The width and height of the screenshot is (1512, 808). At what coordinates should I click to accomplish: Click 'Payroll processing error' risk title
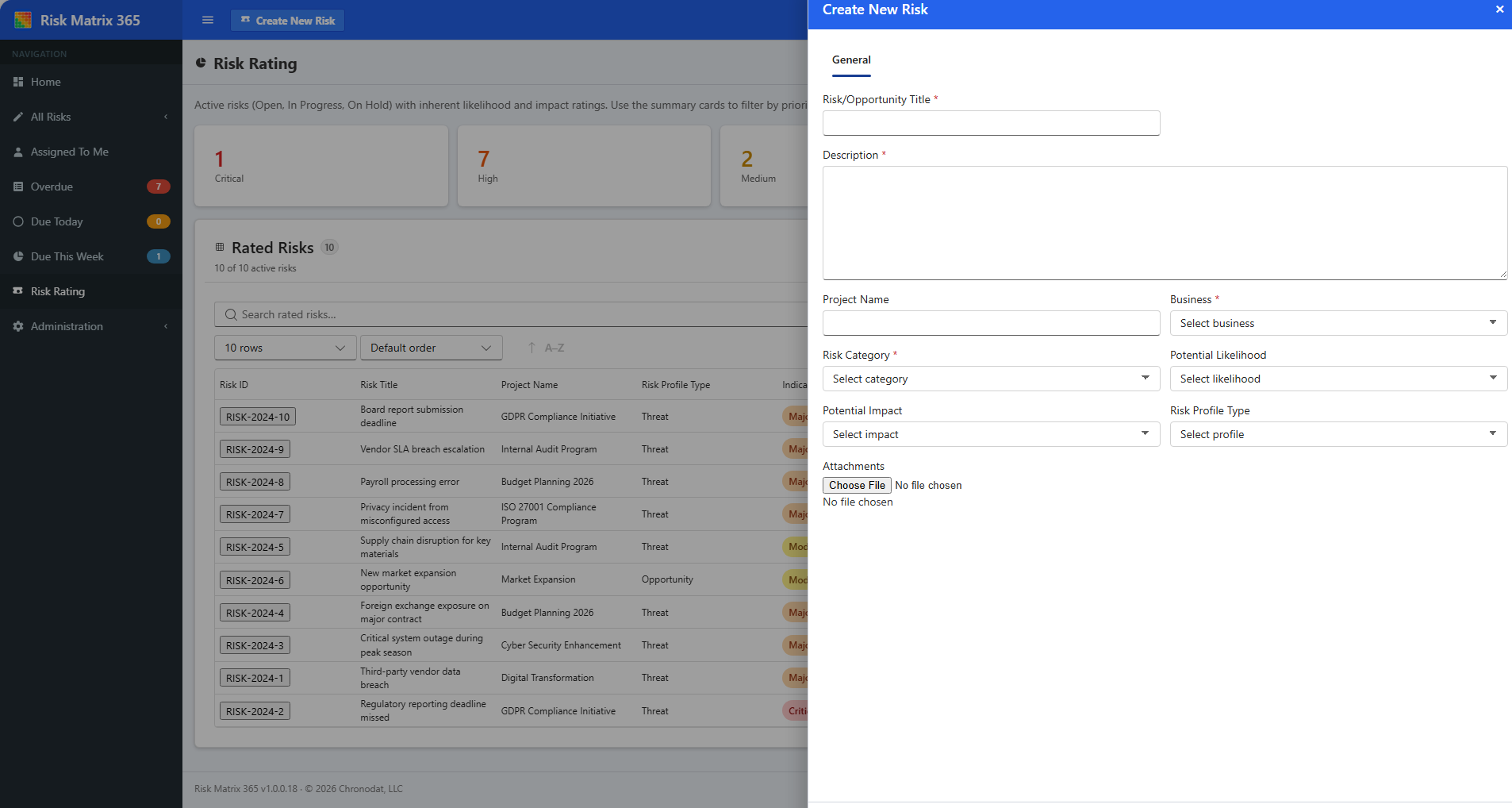[x=409, y=482]
